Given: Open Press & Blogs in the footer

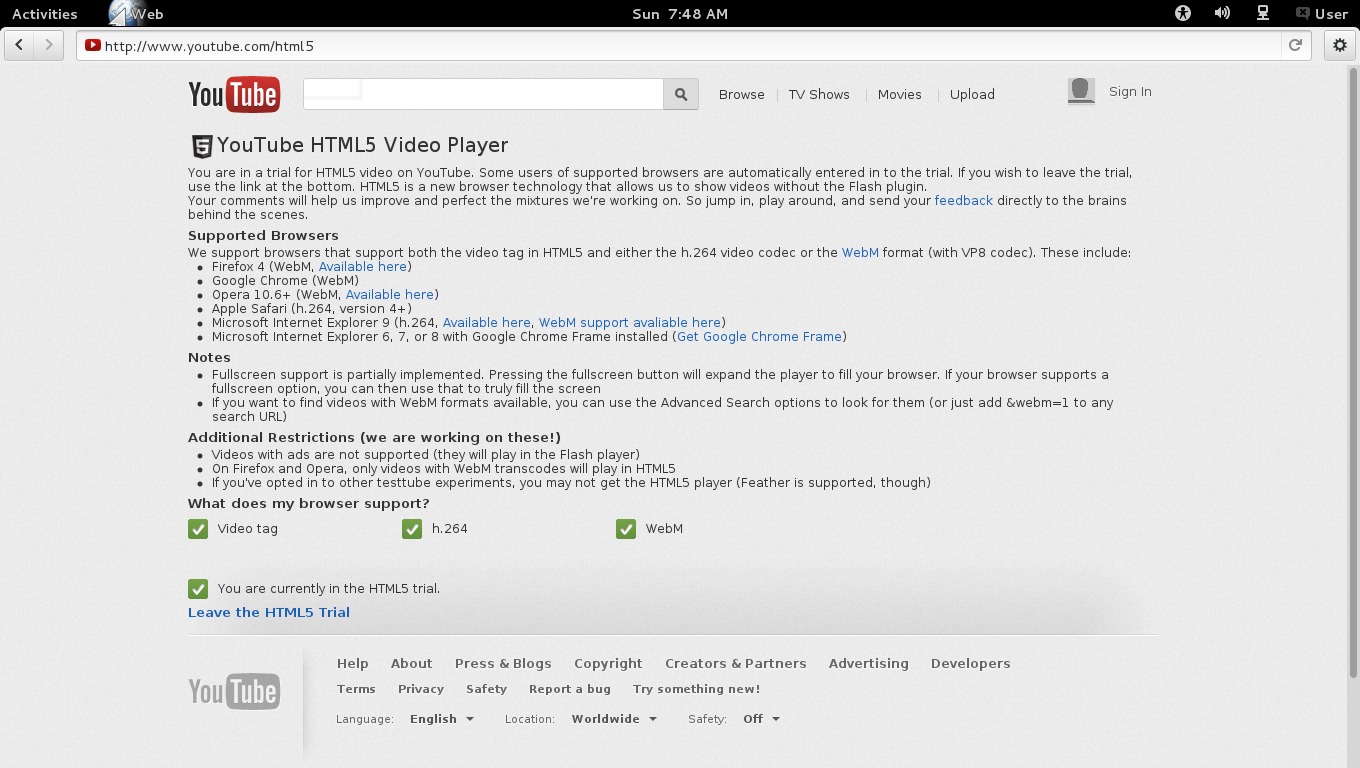Looking at the screenshot, I should [x=503, y=663].
